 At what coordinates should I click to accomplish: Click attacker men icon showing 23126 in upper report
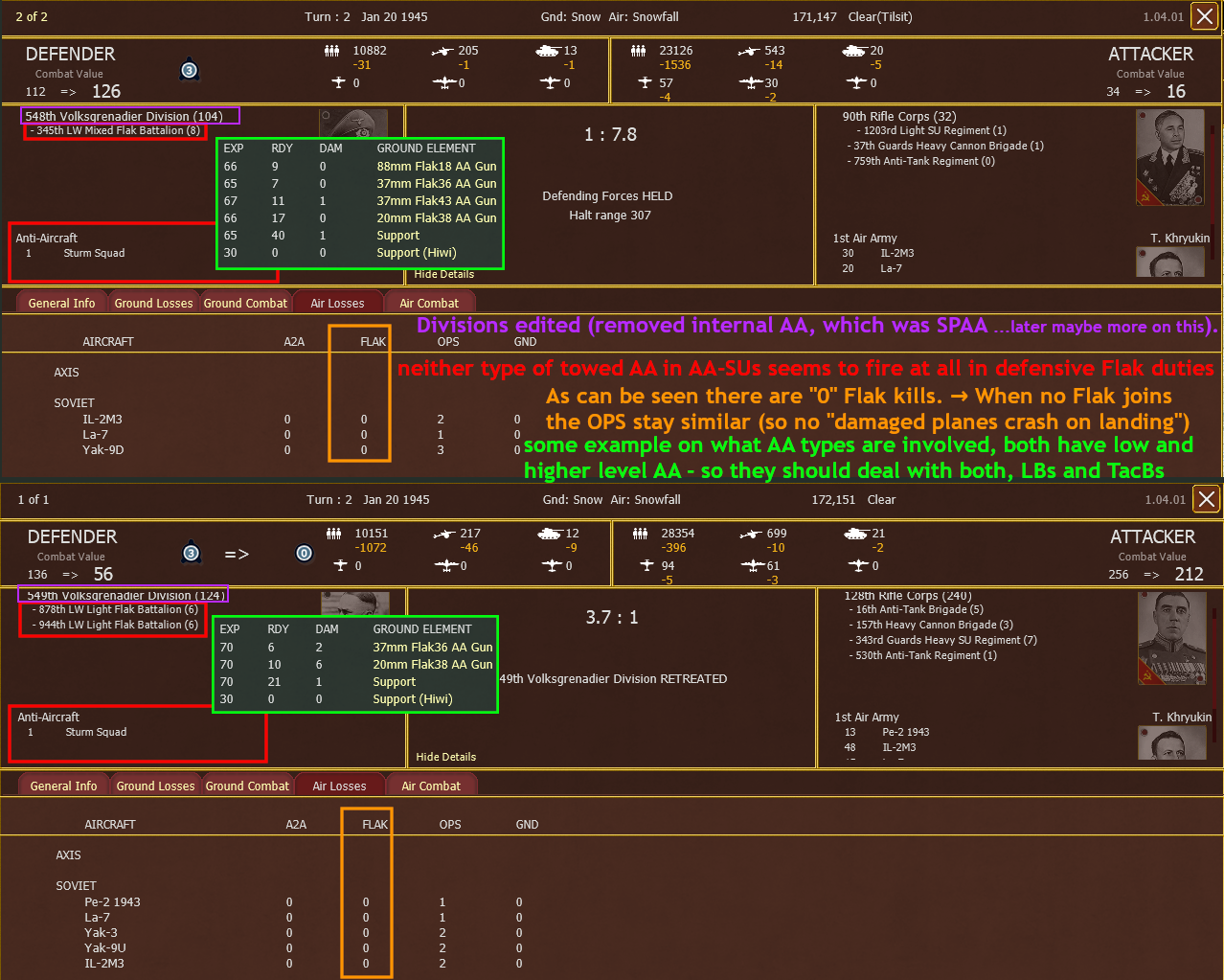click(638, 51)
